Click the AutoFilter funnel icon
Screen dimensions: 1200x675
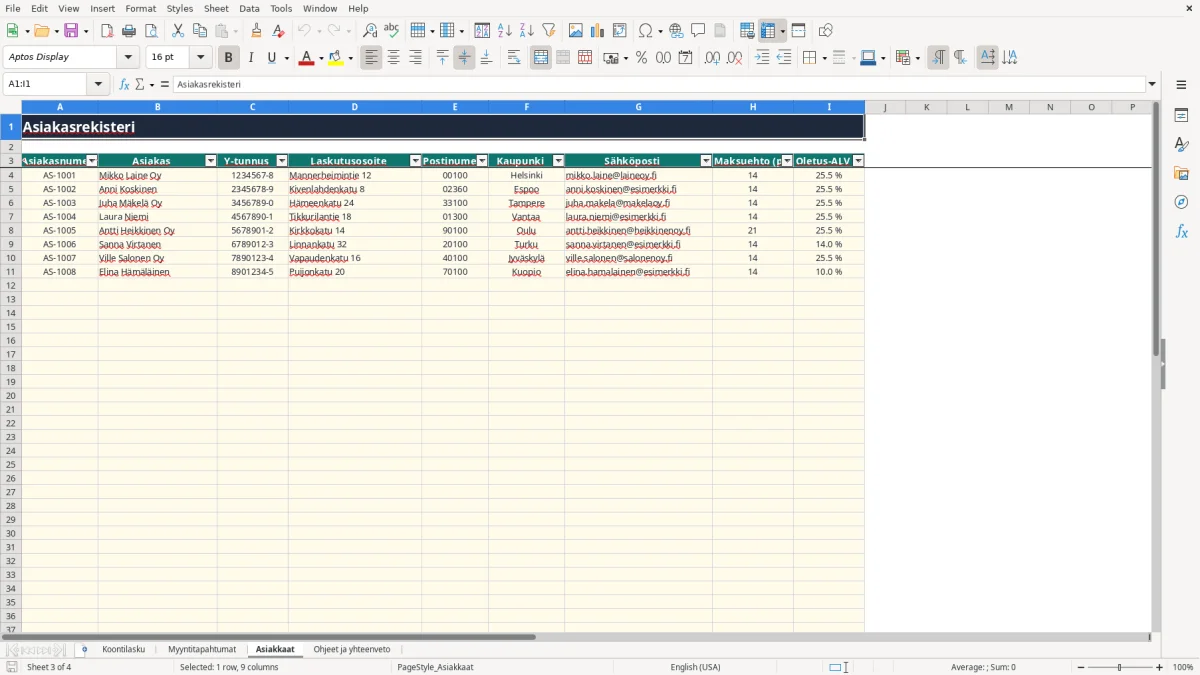pyautogui.click(x=549, y=31)
